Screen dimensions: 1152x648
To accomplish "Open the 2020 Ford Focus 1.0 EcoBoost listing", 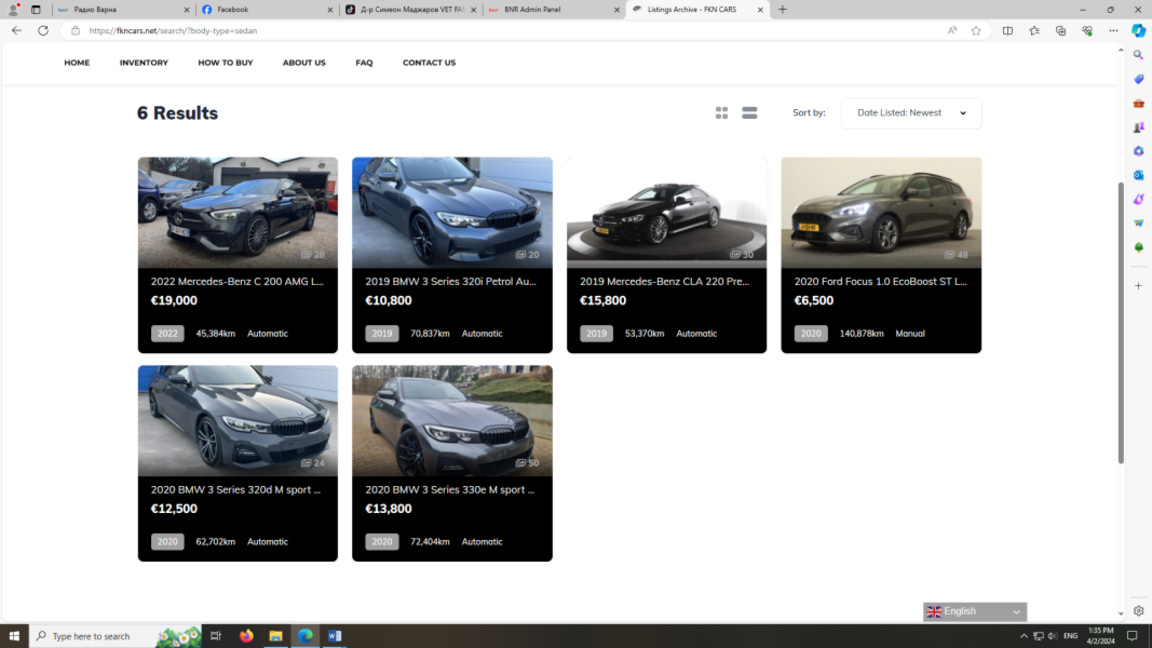I will tap(880, 282).
